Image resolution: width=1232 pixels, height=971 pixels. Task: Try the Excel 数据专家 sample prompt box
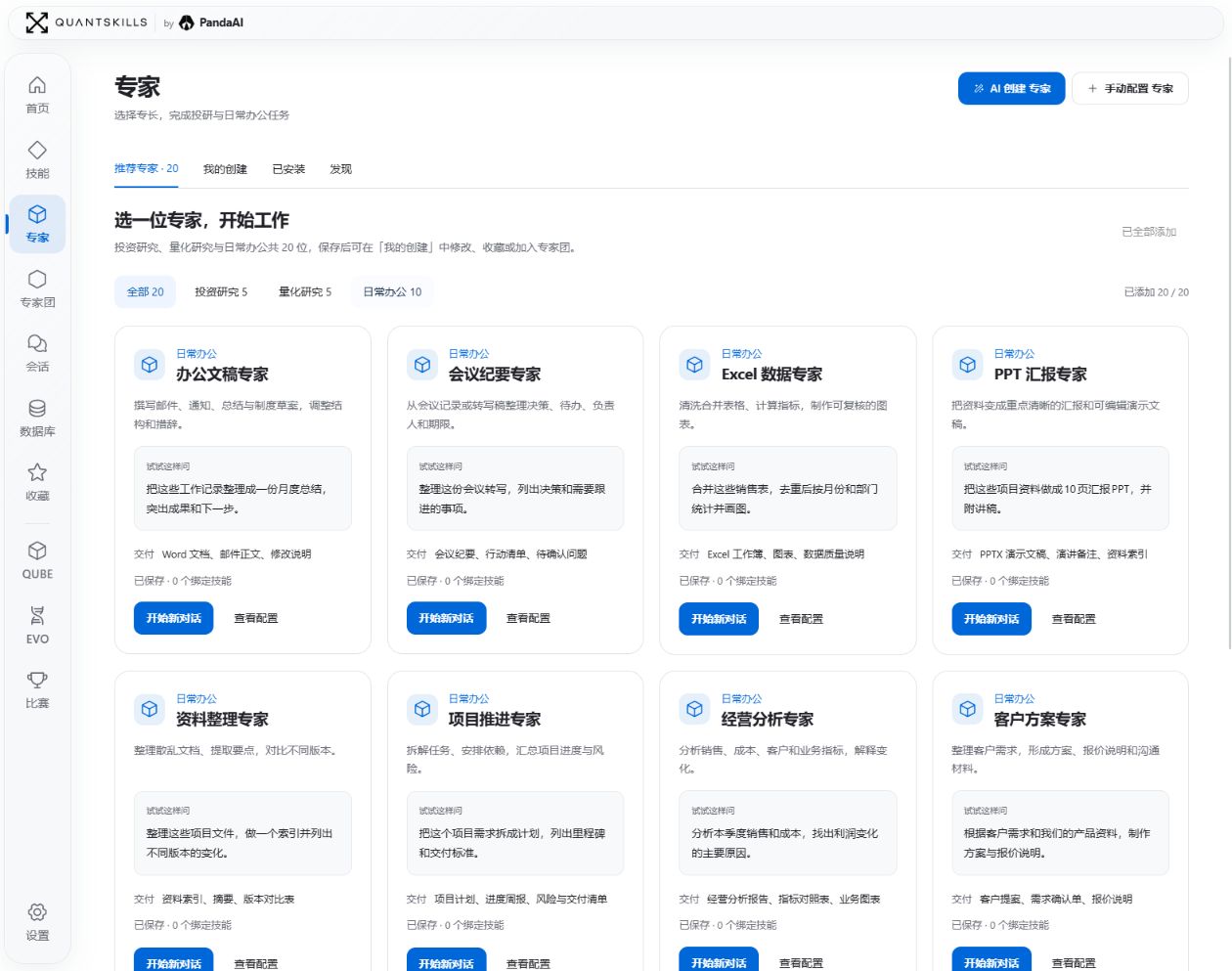[x=788, y=488]
